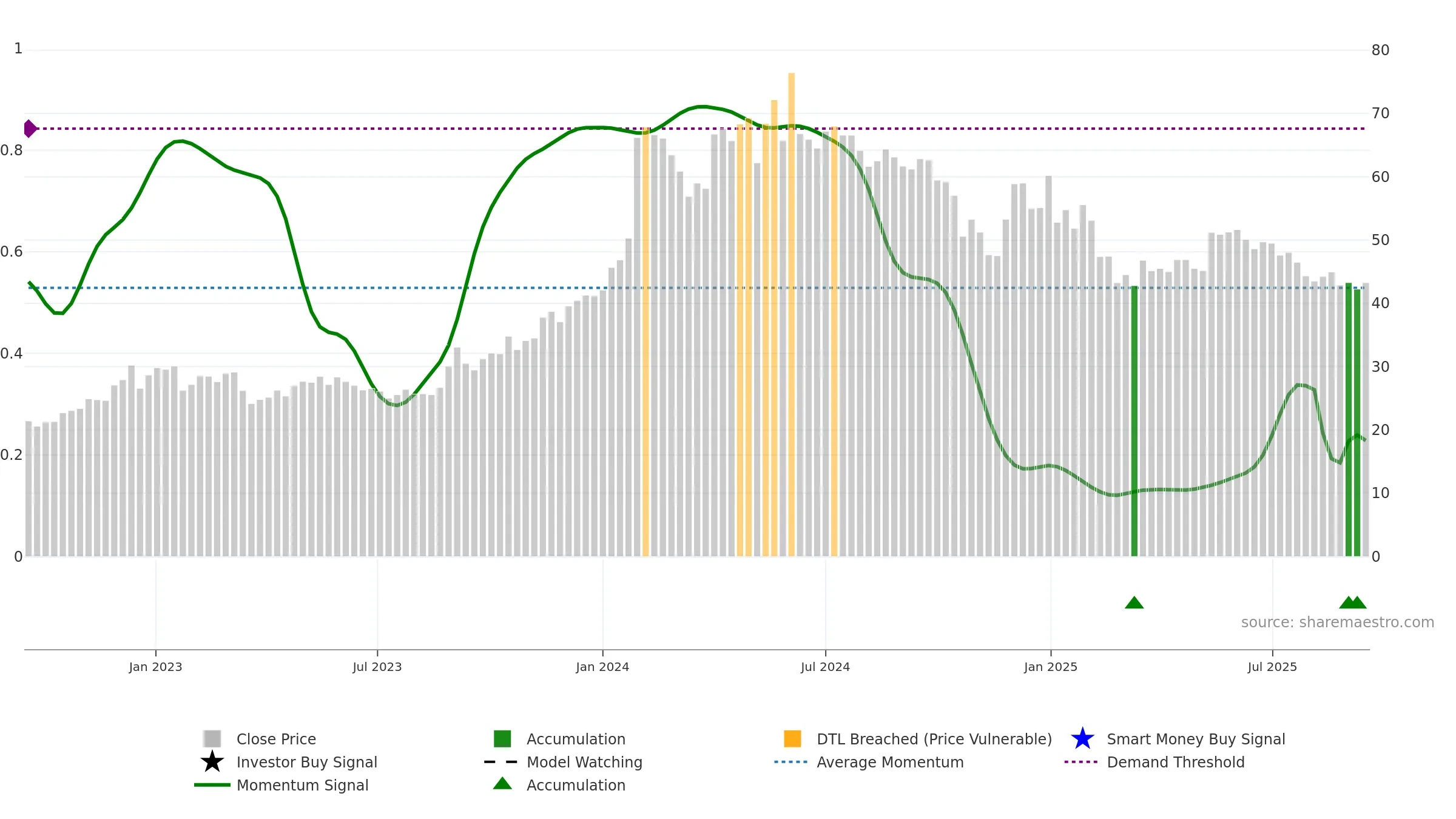Toggle the Momentum Signal legend label

302,785
